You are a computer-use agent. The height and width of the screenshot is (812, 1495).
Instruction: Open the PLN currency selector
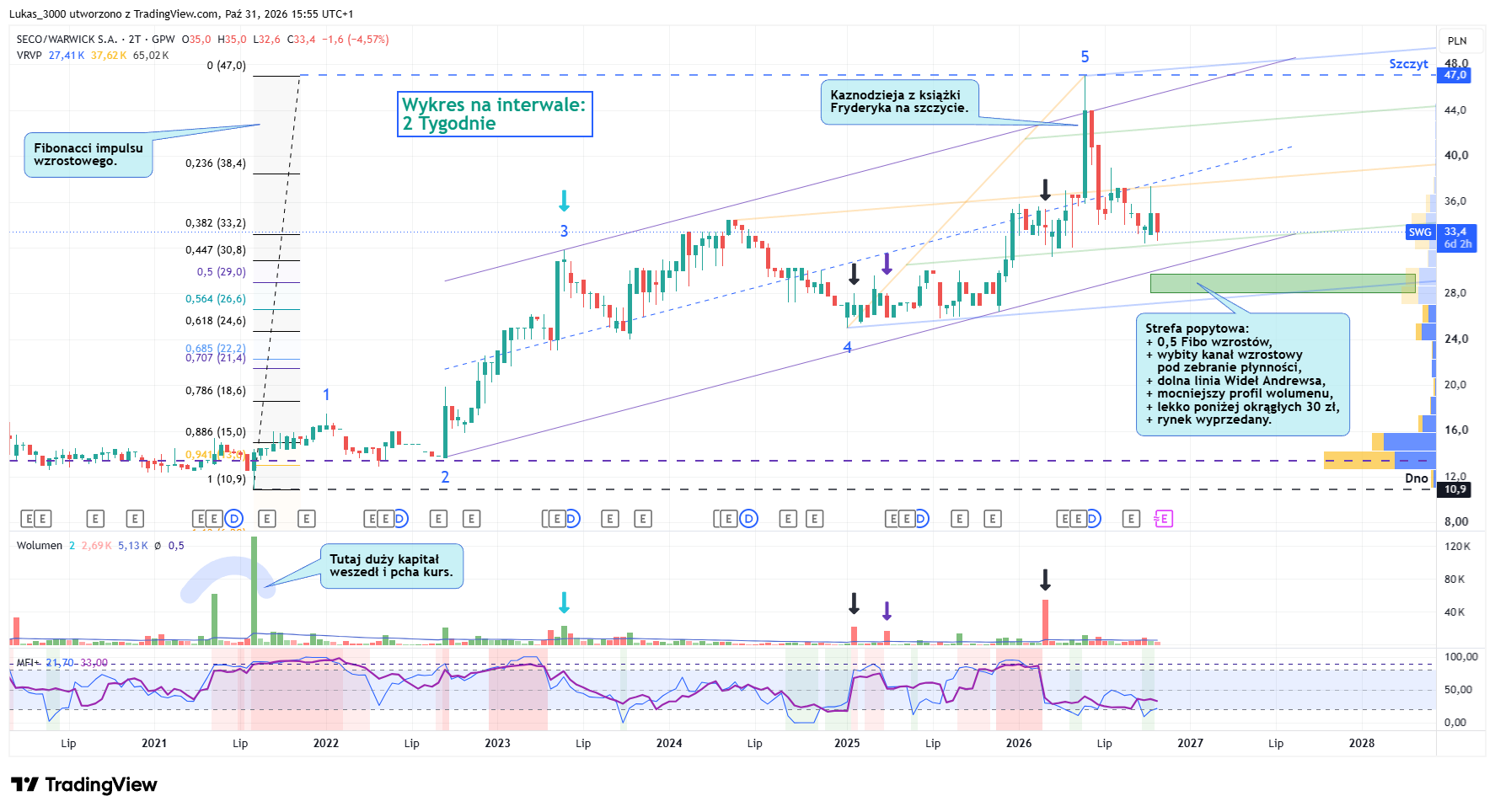[1457, 40]
